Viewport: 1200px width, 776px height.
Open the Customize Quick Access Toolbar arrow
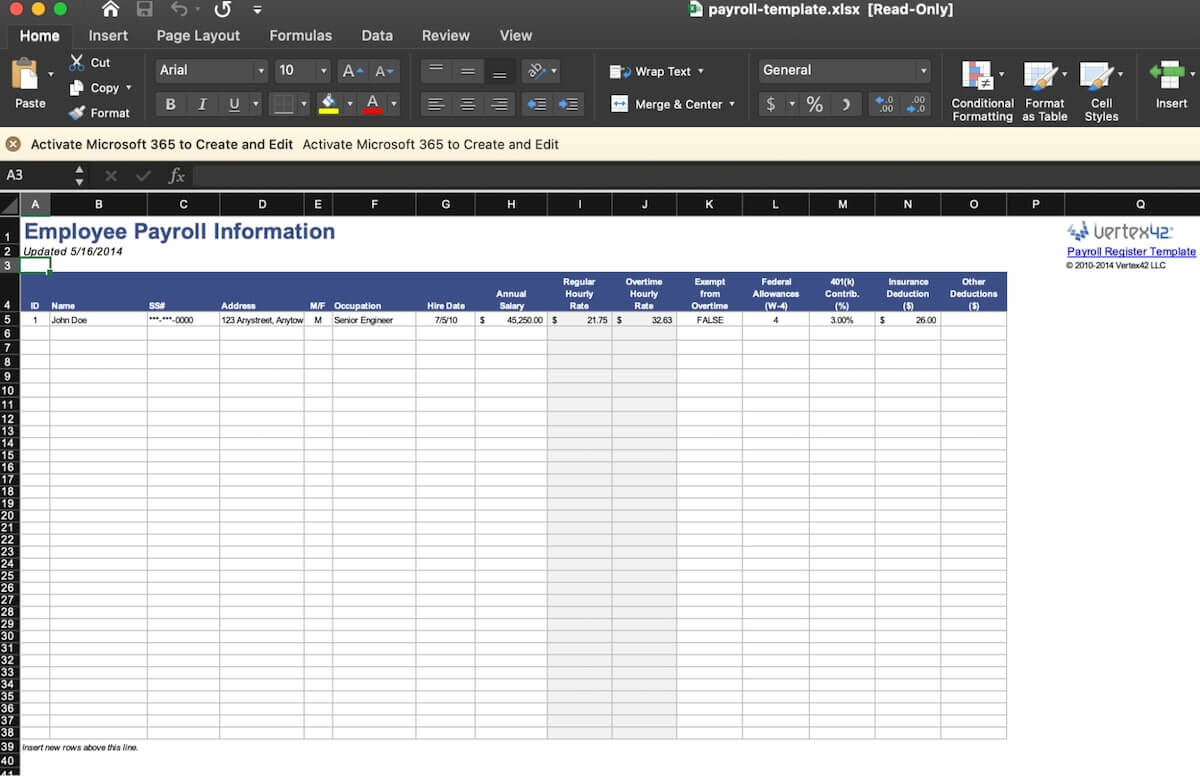point(257,10)
